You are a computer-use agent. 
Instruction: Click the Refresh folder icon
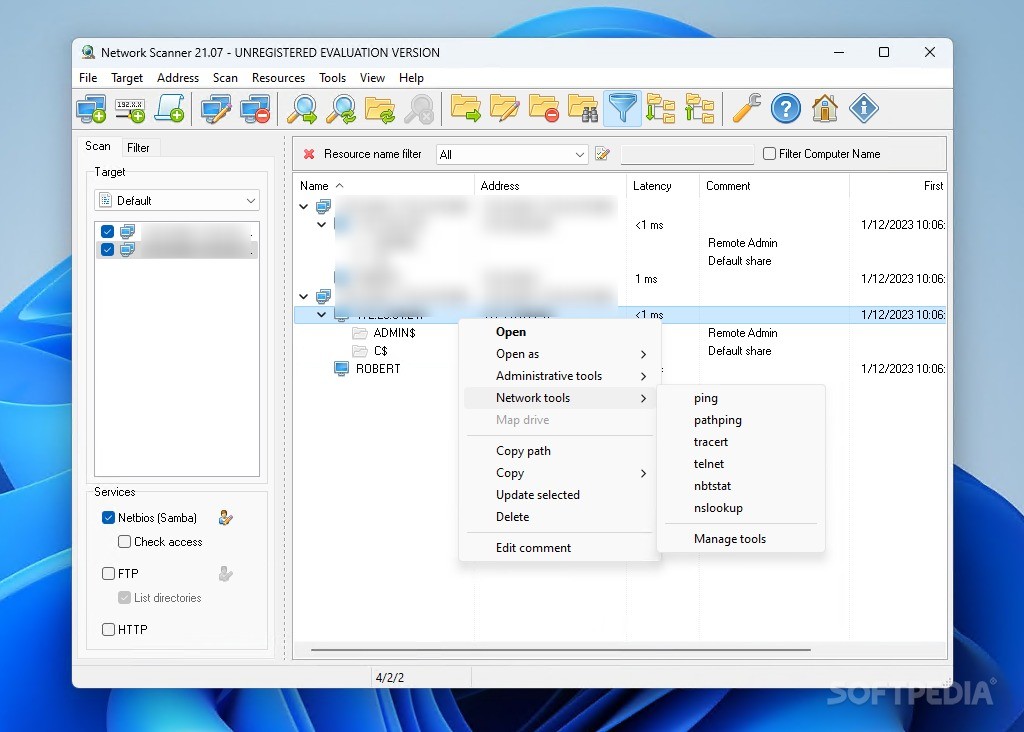(380, 108)
